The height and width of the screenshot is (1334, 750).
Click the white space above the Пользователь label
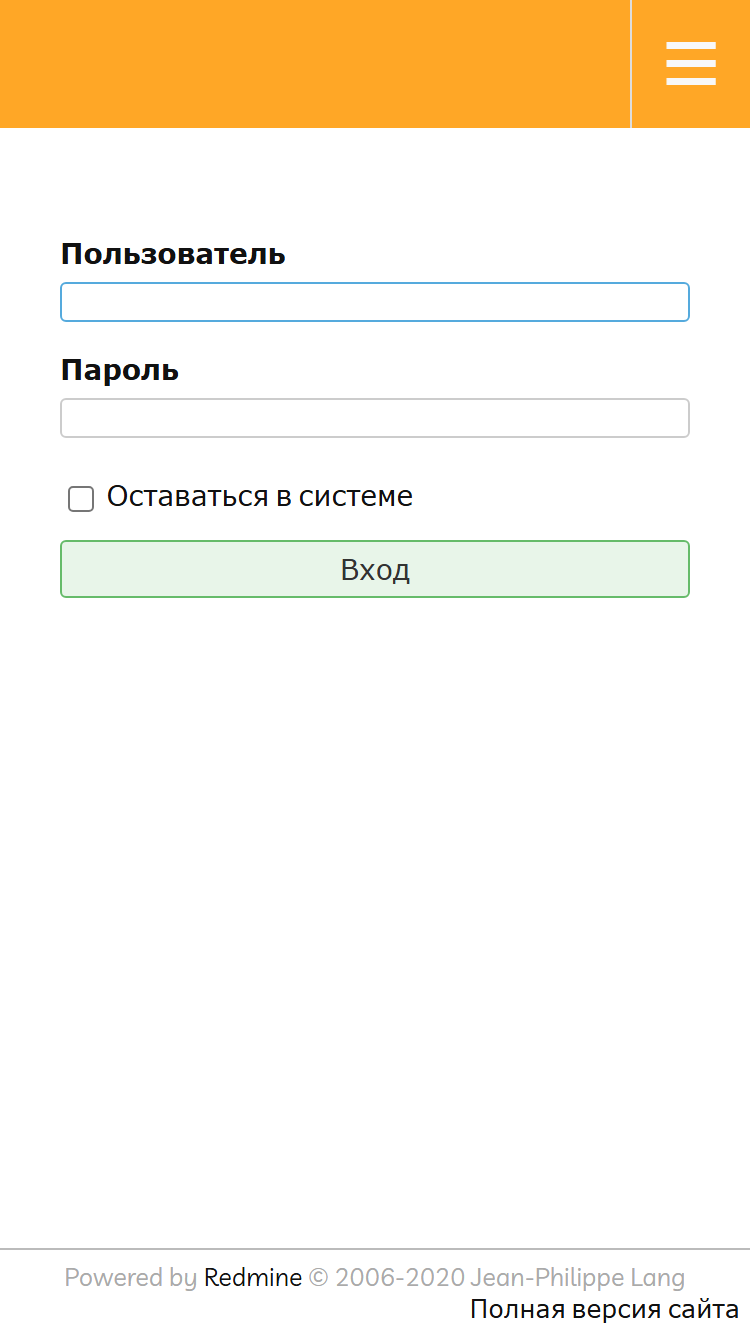(375, 183)
